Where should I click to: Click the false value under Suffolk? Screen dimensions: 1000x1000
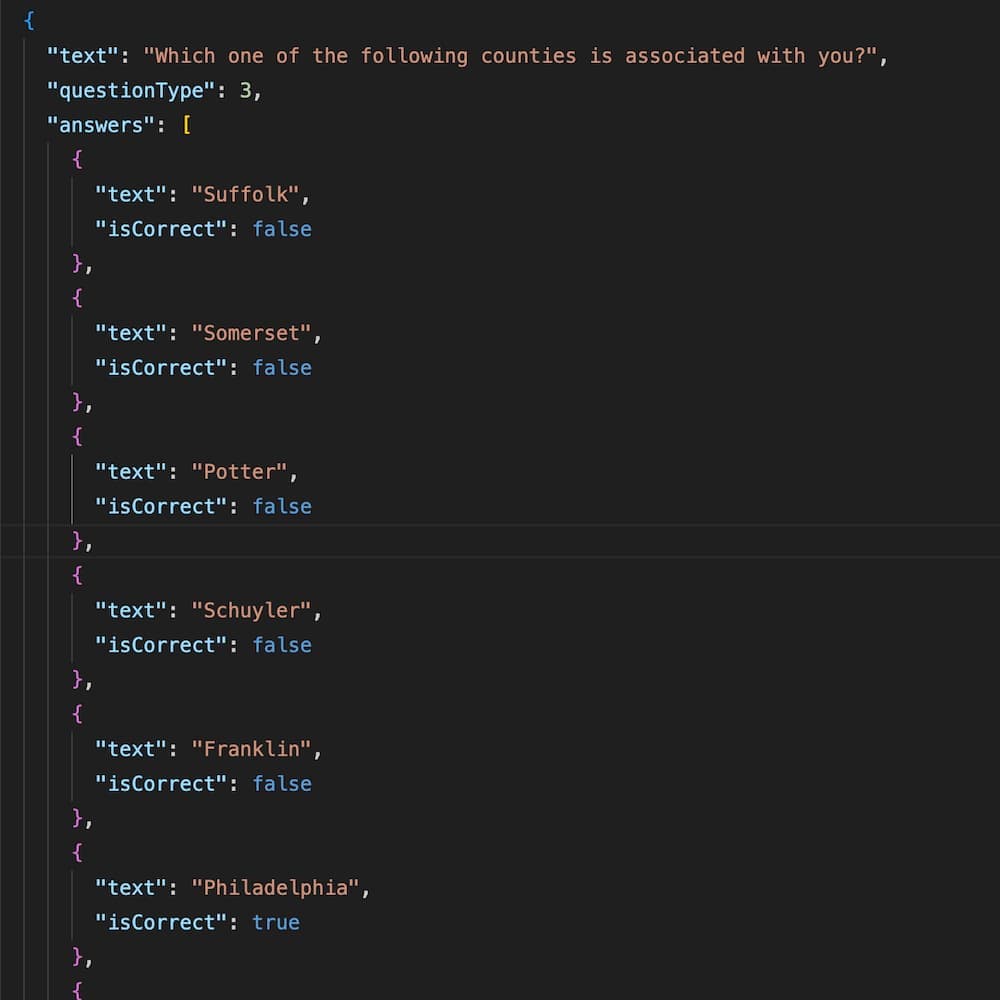[282, 229]
